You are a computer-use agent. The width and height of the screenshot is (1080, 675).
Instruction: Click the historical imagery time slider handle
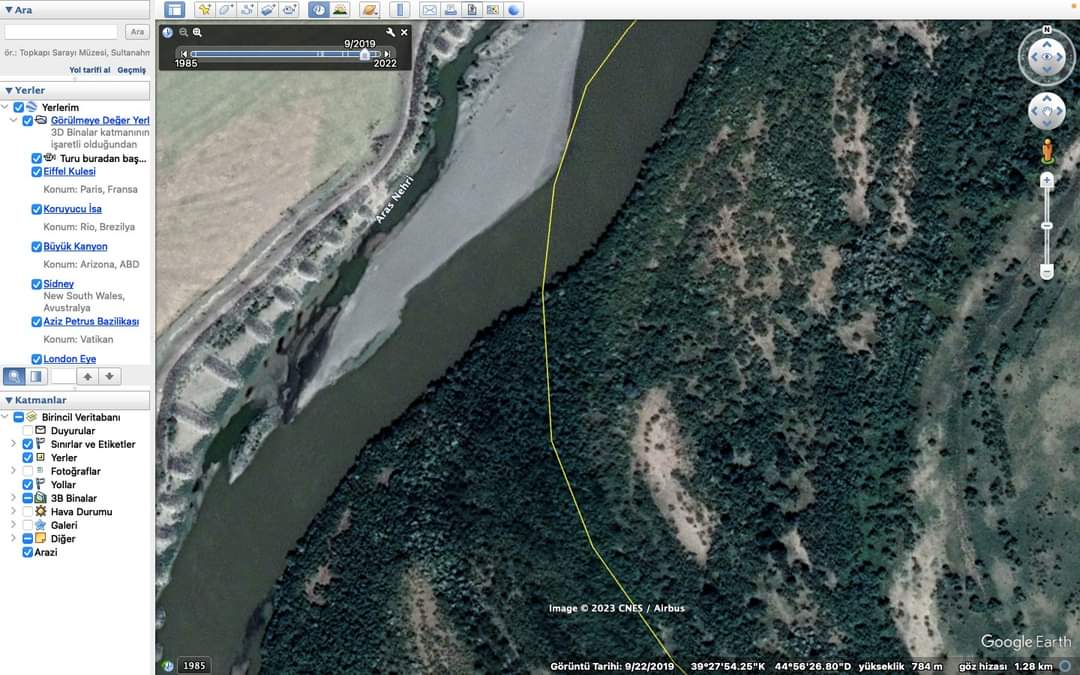click(x=364, y=54)
